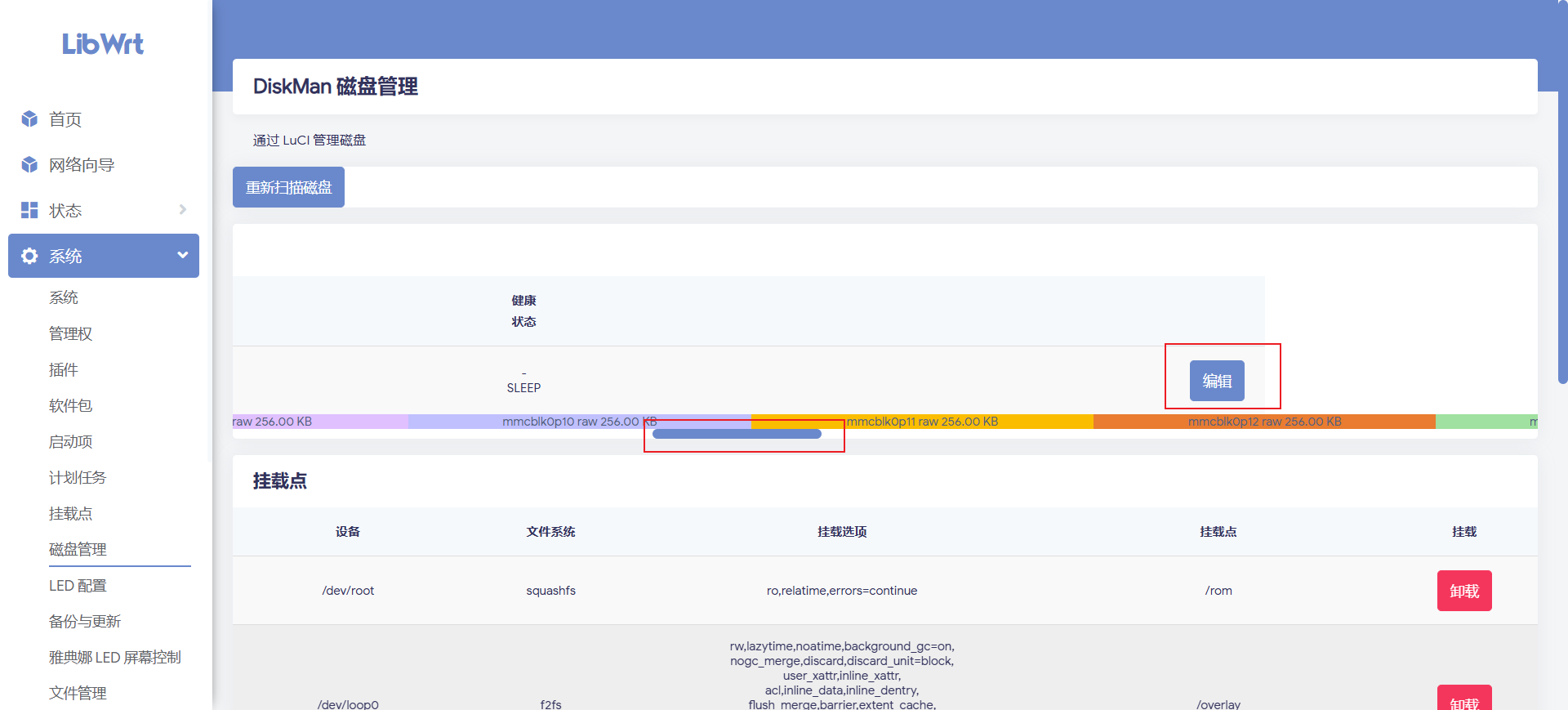
Task: Click the ro,relatime,errors=continue options cell
Action: pos(842,591)
